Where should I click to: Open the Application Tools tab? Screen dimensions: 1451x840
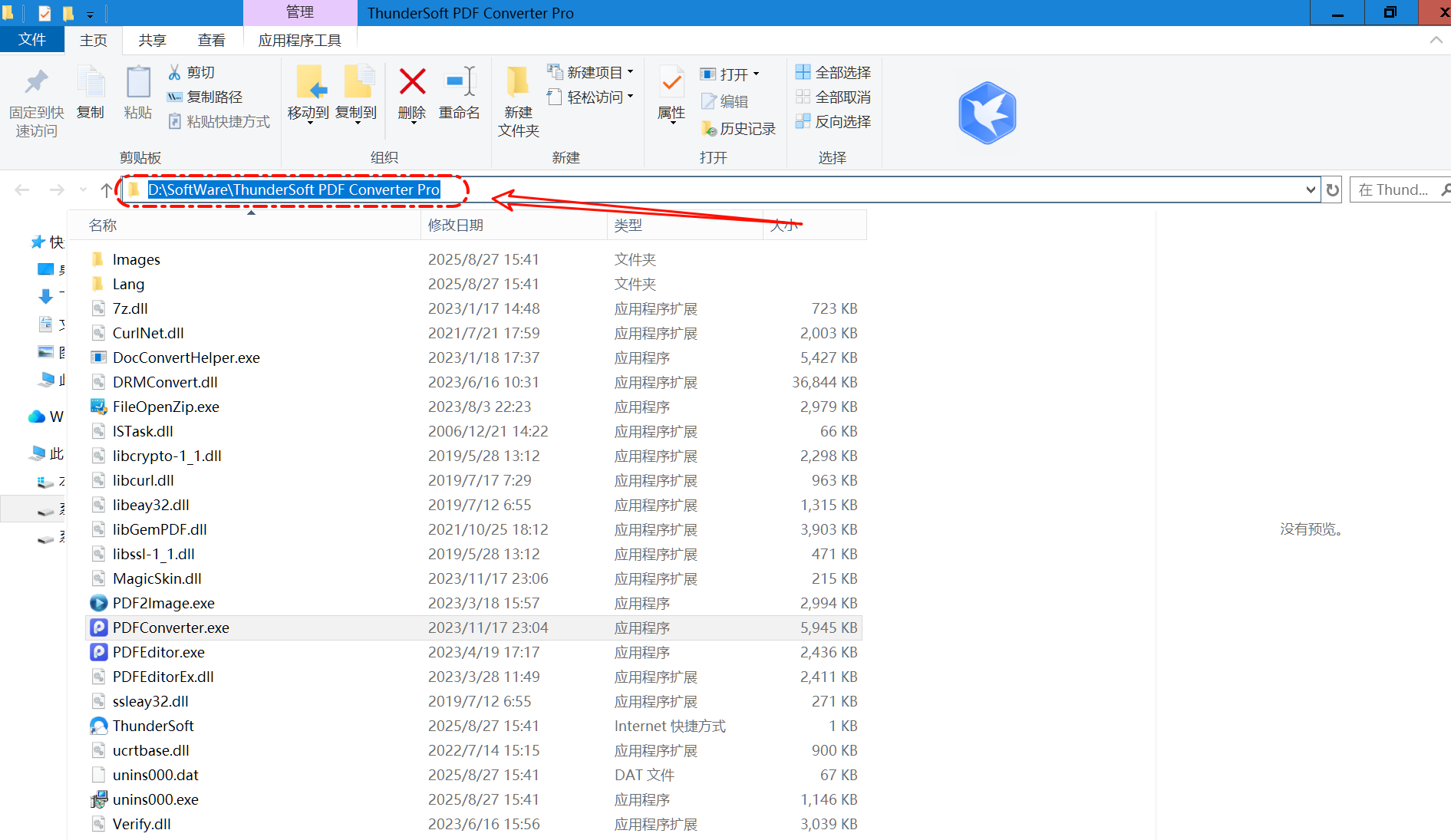point(300,40)
